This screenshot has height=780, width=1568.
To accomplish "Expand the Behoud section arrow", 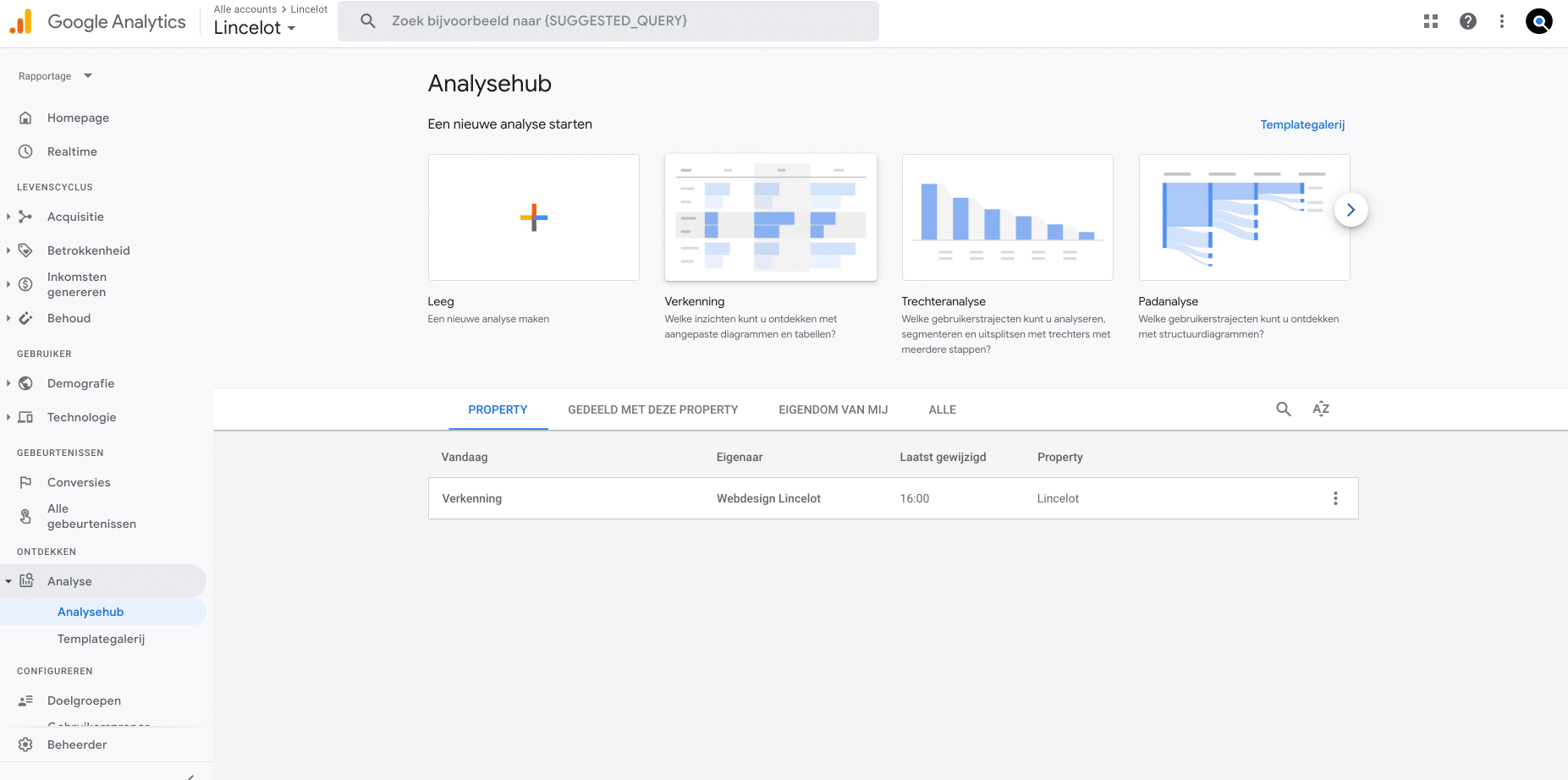I will pyautogui.click(x=8, y=318).
